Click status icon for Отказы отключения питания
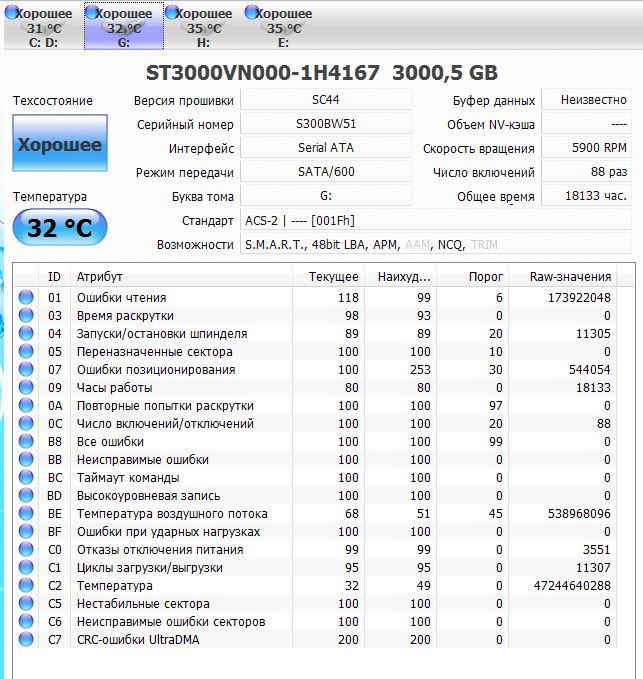643x679 pixels. 26,549
